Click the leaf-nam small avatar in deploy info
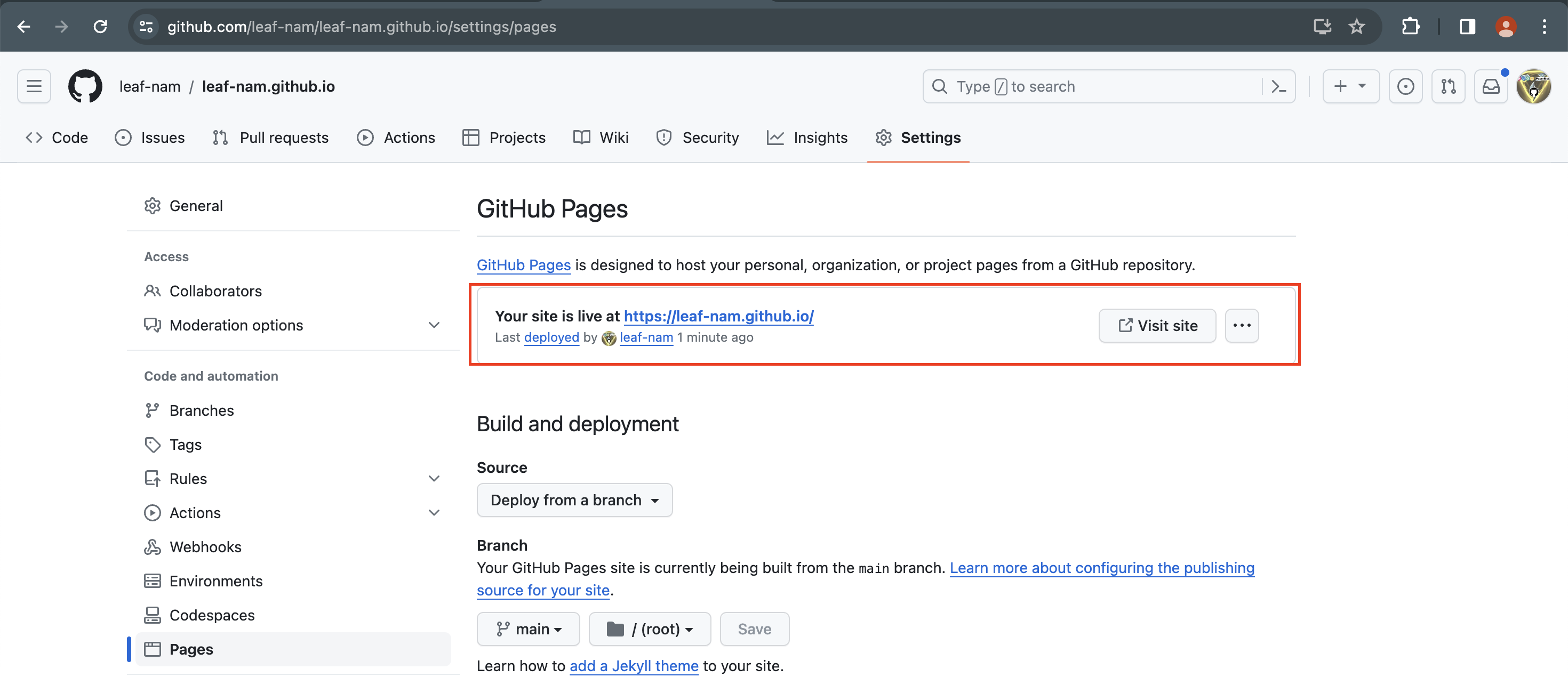The image size is (1568, 677). tap(609, 337)
